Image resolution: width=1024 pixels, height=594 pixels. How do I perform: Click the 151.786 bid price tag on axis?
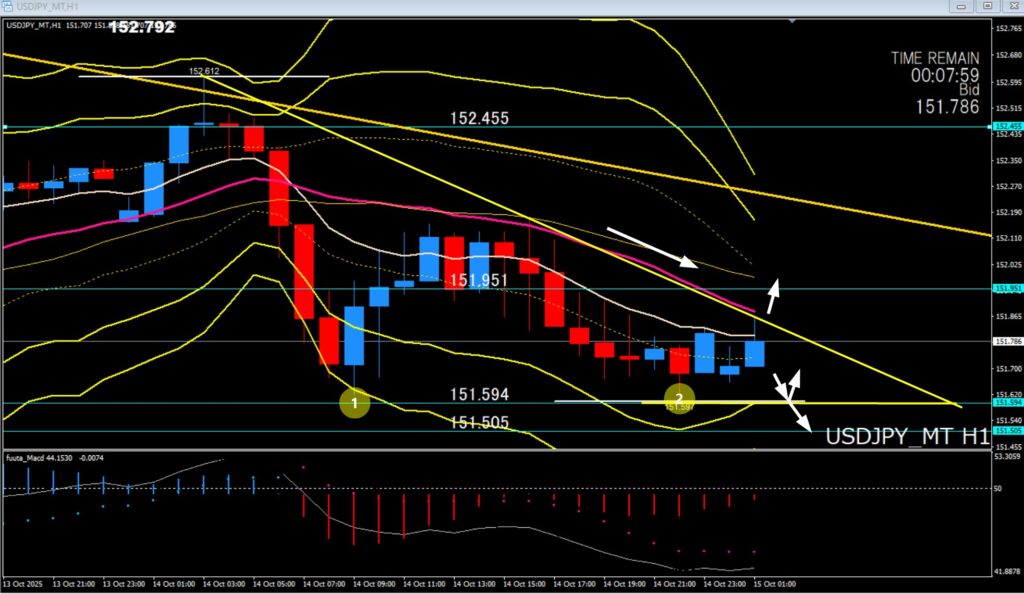click(1006, 341)
